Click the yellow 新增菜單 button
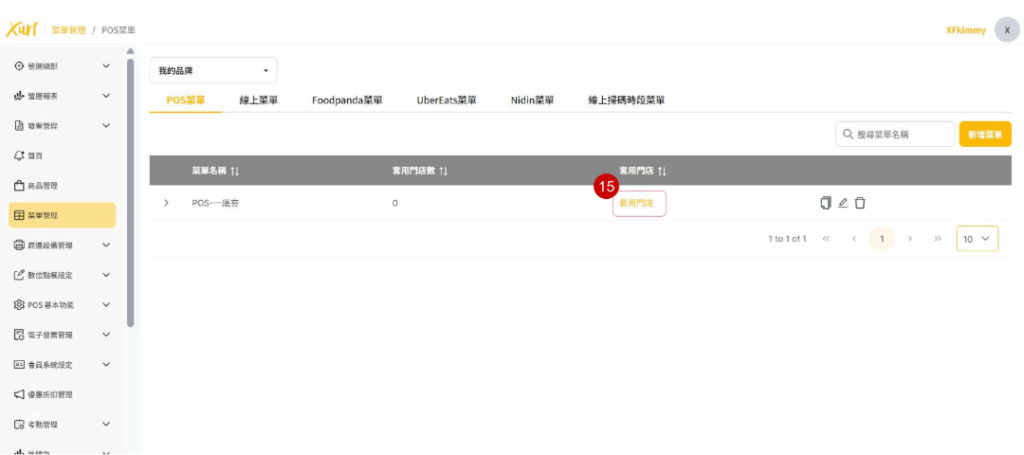This screenshot has height=455, width=1024. point(984,134)
